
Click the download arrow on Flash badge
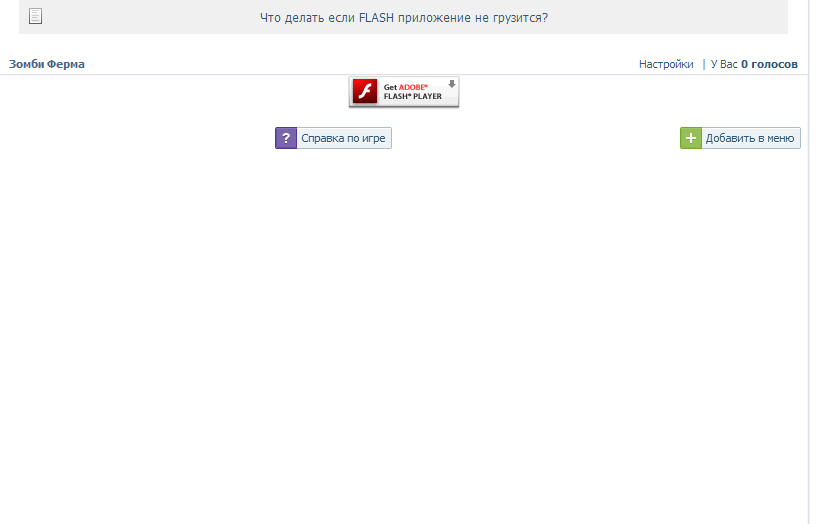click(x=452, y=84)
